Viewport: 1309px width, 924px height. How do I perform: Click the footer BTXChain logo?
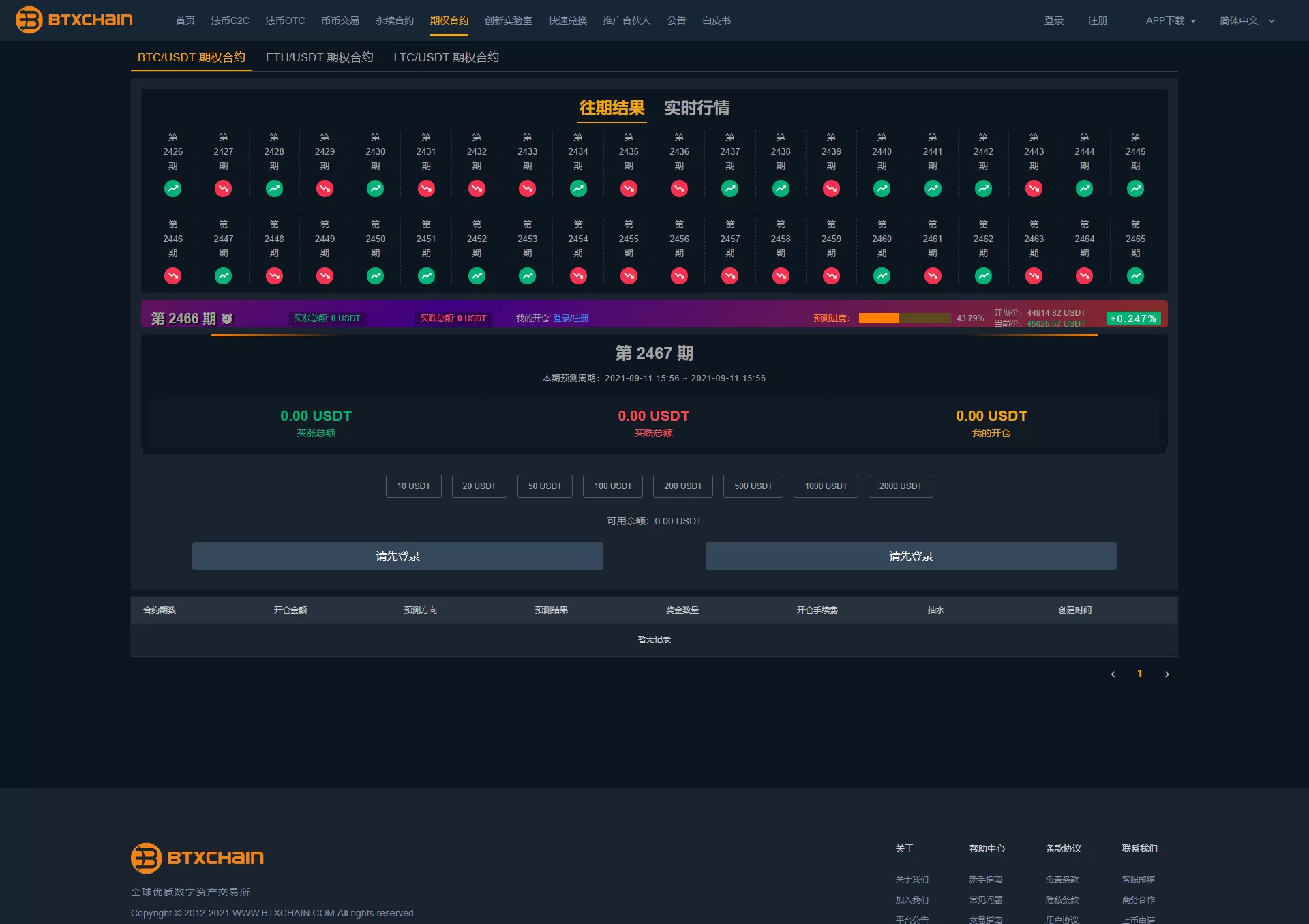197,858
